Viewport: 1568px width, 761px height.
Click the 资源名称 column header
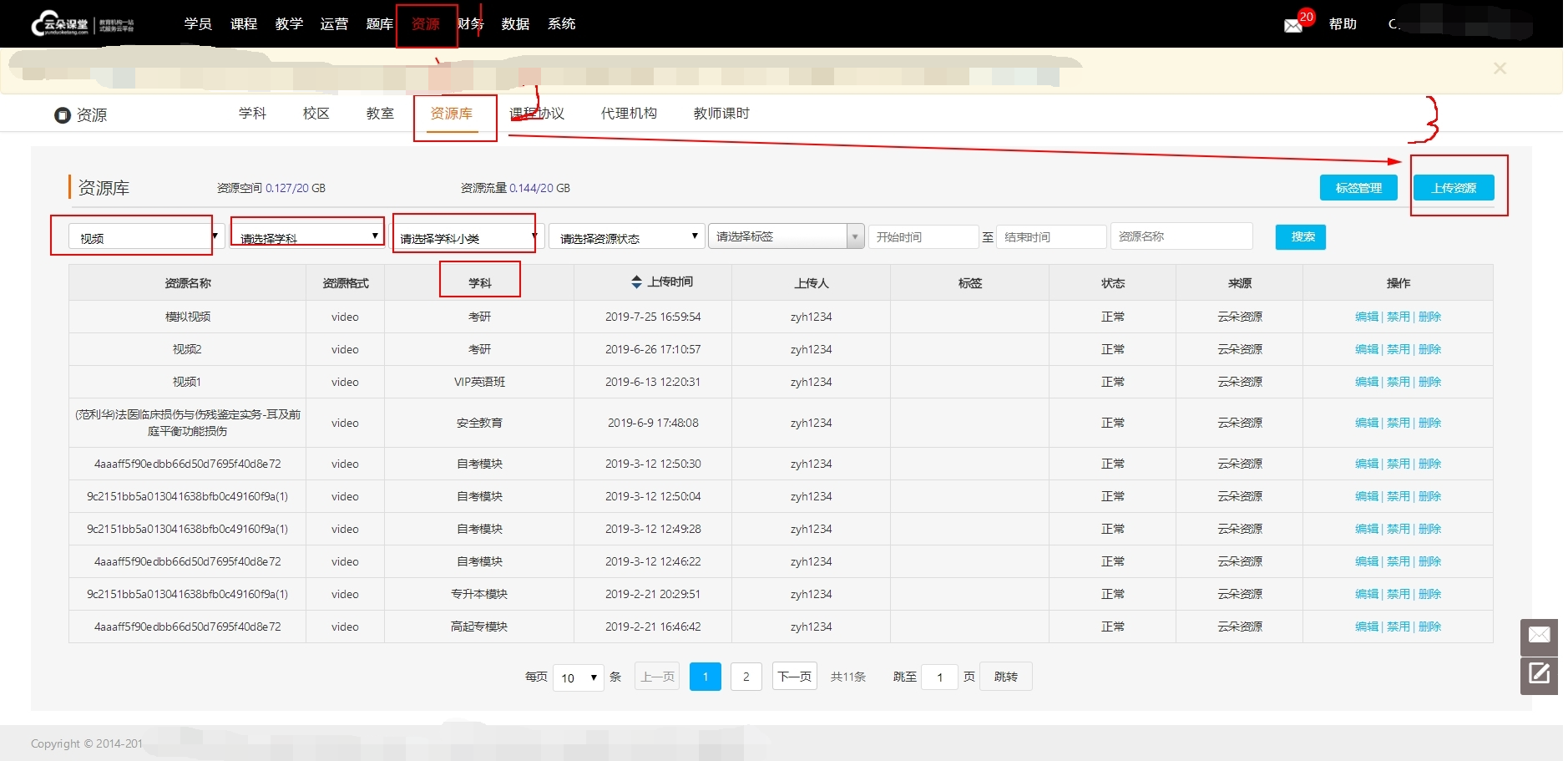pos(188,283)
